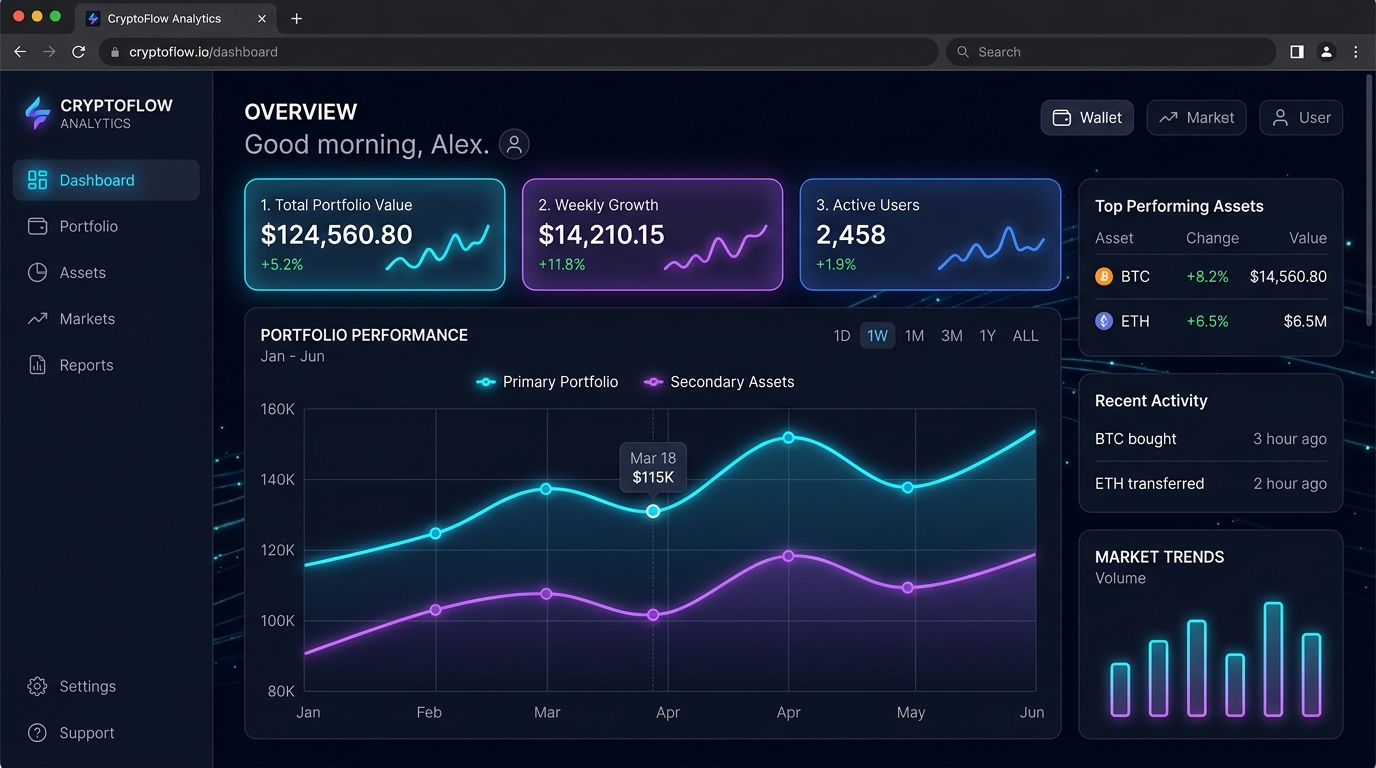Click the browser forward arrow
The height and width of the screenshot is (768, 1376).
tap(49, 52)
